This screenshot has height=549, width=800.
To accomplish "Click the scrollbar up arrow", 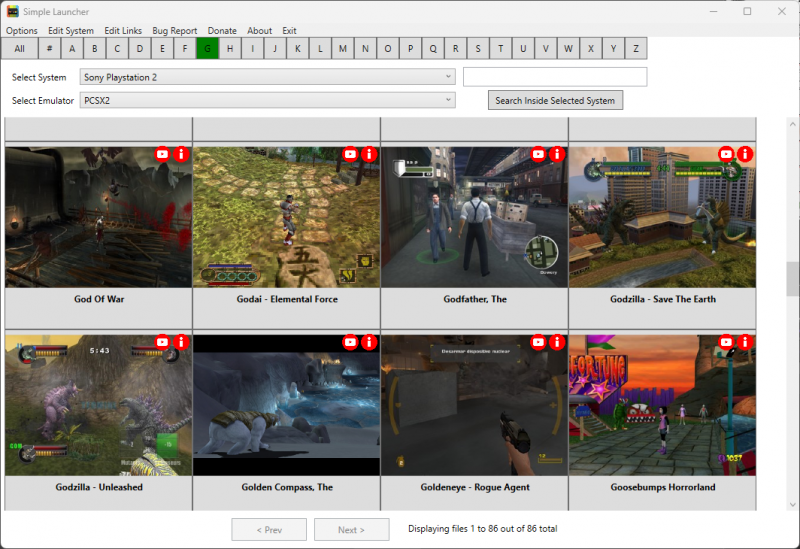I will pos(792,124).
